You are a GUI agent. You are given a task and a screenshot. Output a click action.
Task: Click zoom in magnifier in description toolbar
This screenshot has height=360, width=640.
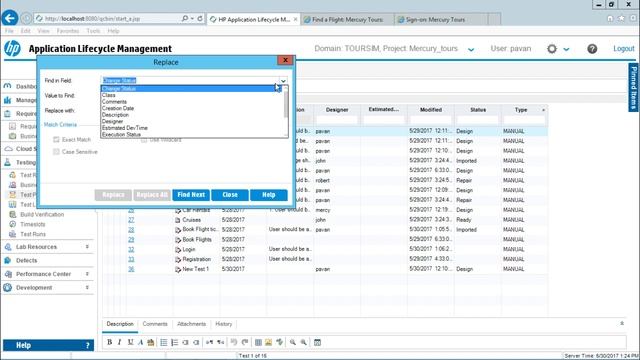pyautogui.click(x=293, y=342)
